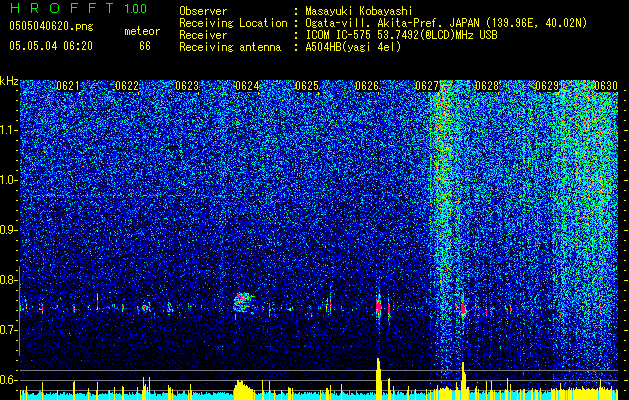The height and width of the screenshot is (400, 629).
Task: Click the 0.9 kHz axis tick label
Action: (x=9, y=230)
